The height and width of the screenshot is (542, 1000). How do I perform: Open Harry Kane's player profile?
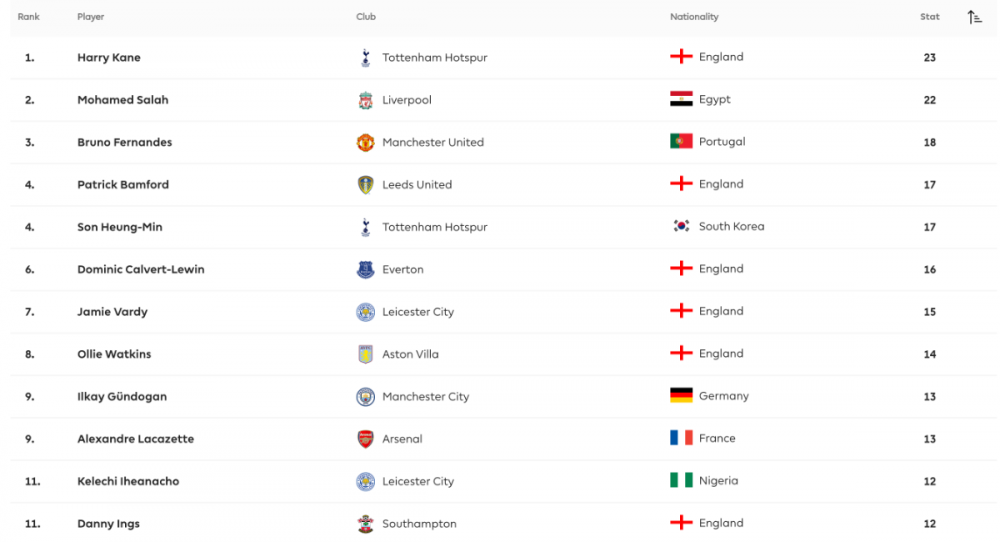109,58
